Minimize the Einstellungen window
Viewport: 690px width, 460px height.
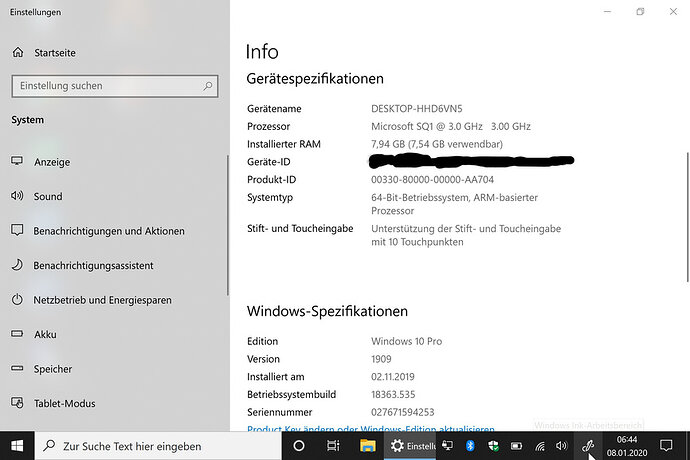[607, 12]
